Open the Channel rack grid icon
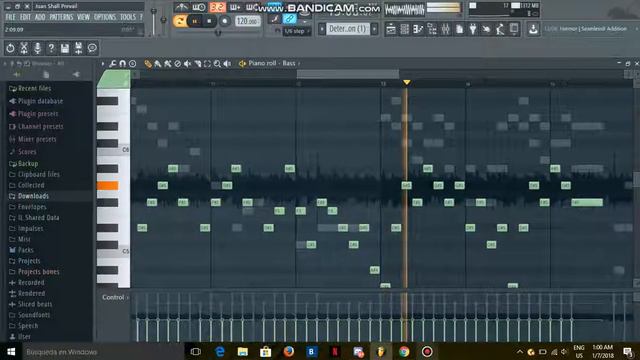Viewport: 640px width, 360px height. [404, 29]
